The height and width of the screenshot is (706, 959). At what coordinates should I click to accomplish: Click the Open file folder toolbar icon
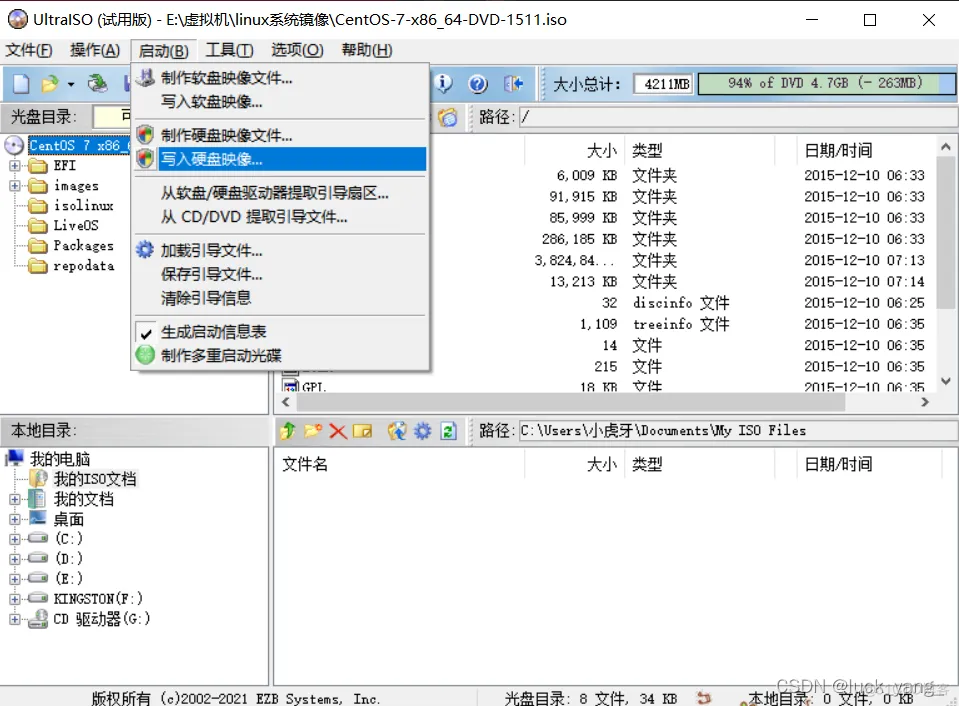(49, 84)
